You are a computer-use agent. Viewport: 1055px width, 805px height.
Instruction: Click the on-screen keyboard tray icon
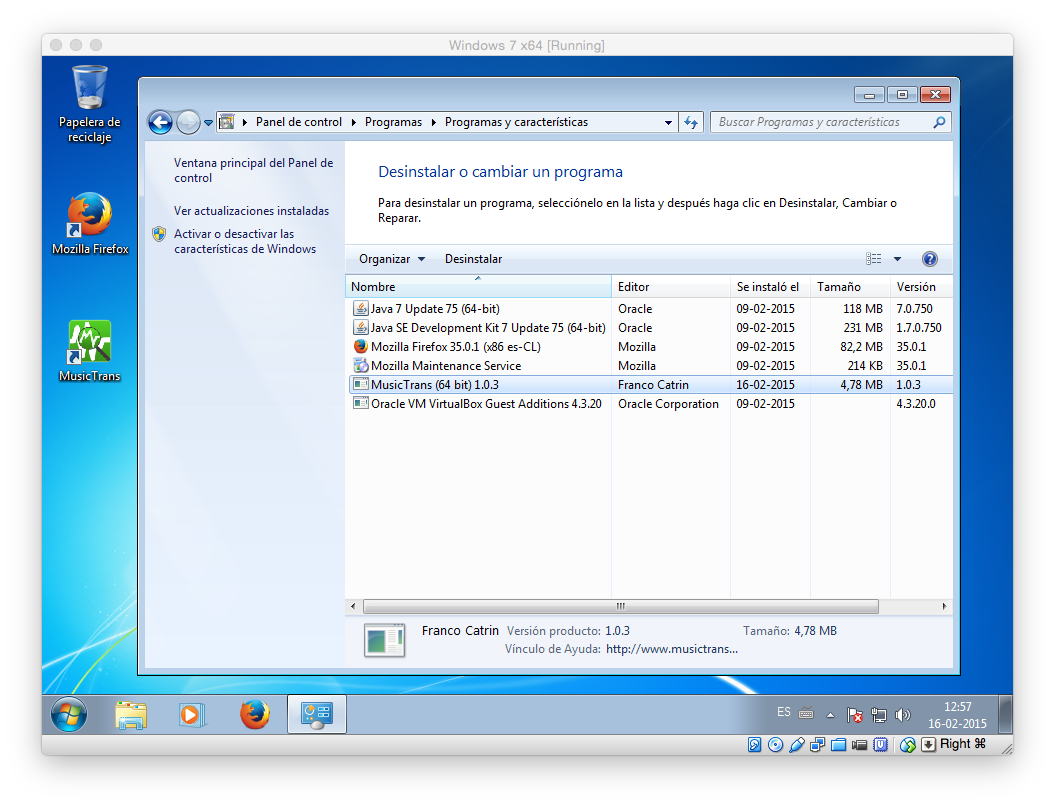806,713
